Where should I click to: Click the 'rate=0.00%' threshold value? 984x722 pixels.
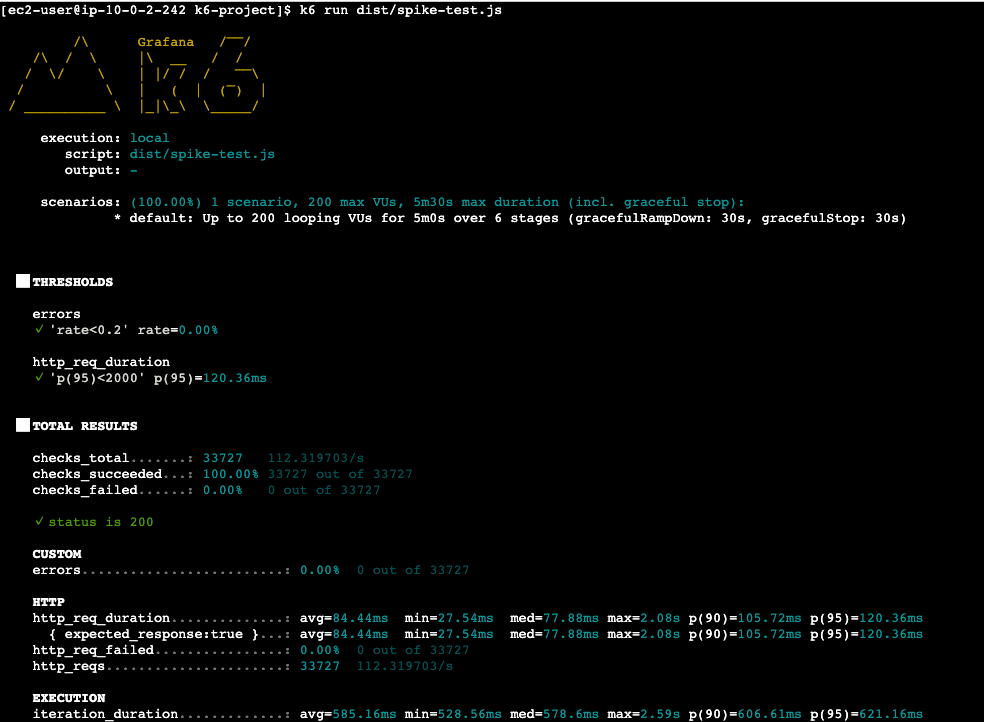pyautogui.click(x=178, y=330)
